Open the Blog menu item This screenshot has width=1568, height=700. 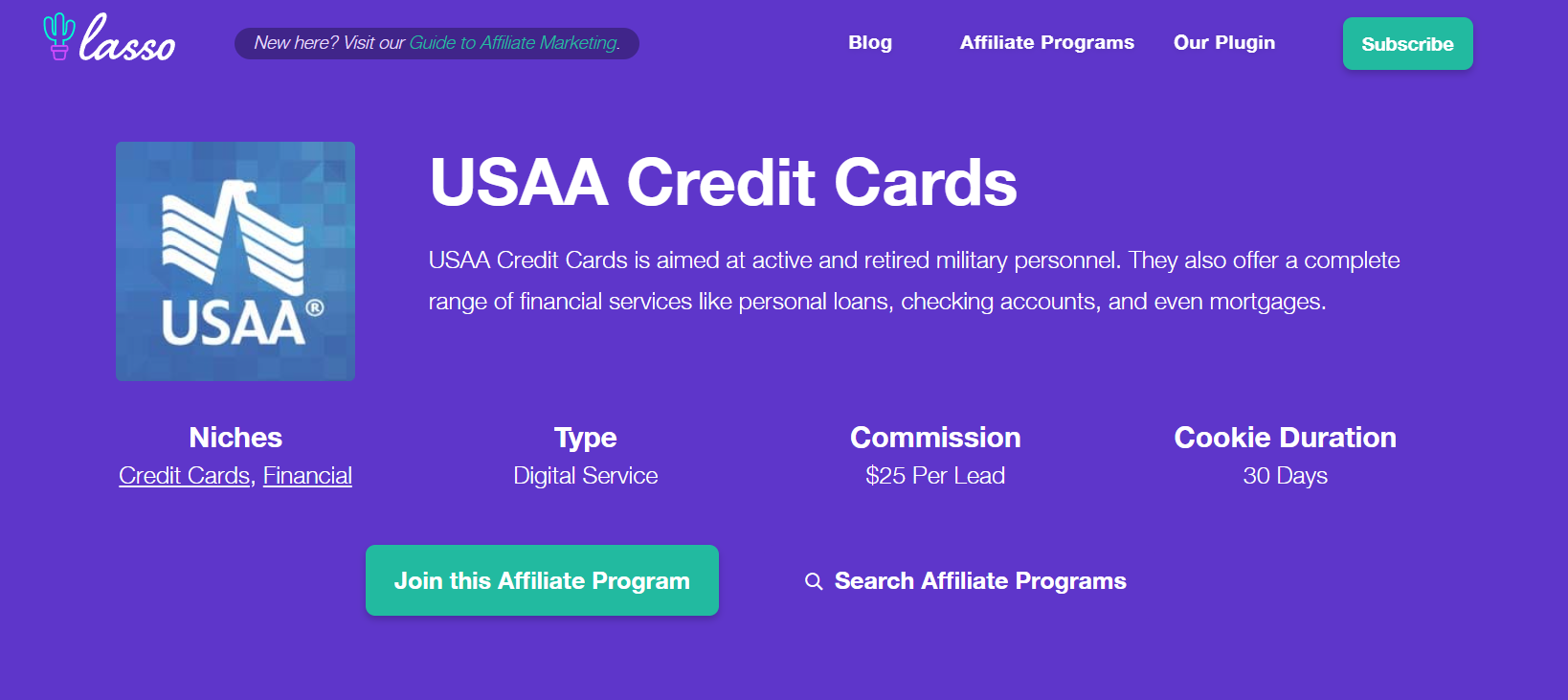869,43
